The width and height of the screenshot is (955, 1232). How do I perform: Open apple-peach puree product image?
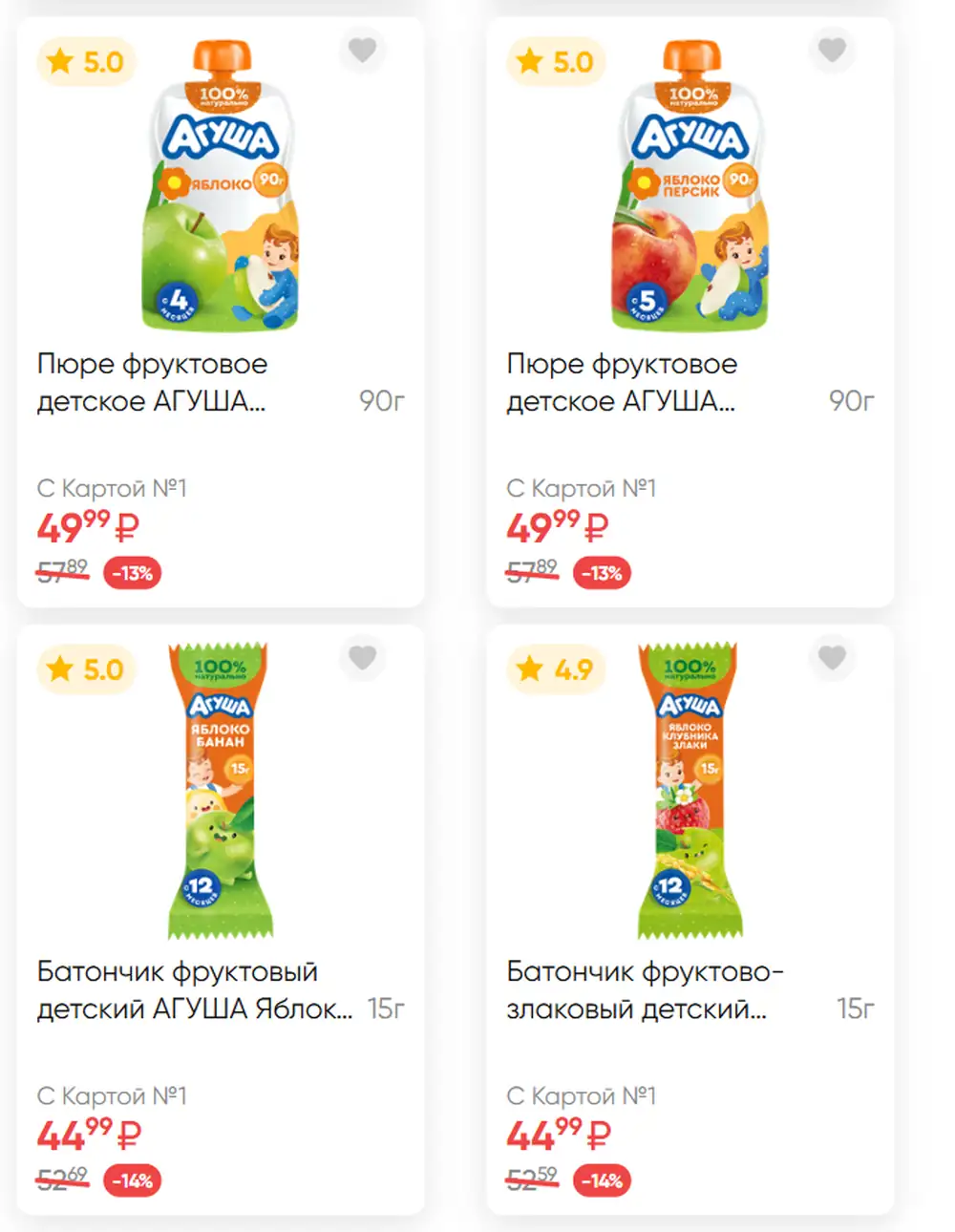(690, 185)
